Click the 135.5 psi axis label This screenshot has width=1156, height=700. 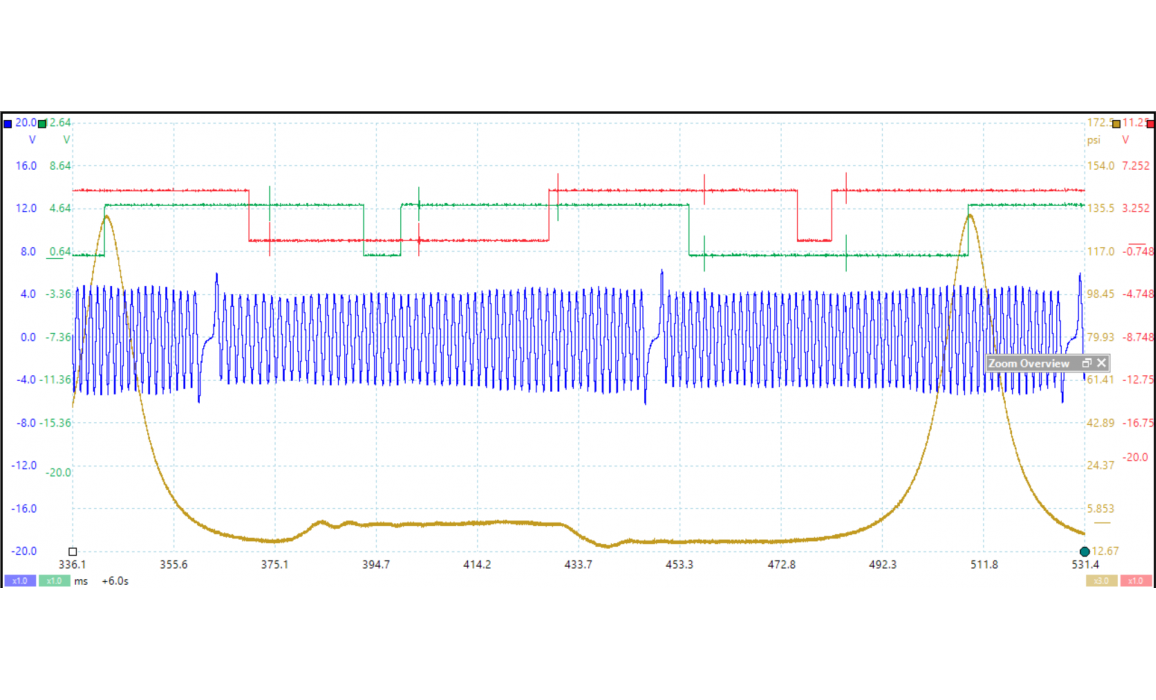coord(1101,209)
